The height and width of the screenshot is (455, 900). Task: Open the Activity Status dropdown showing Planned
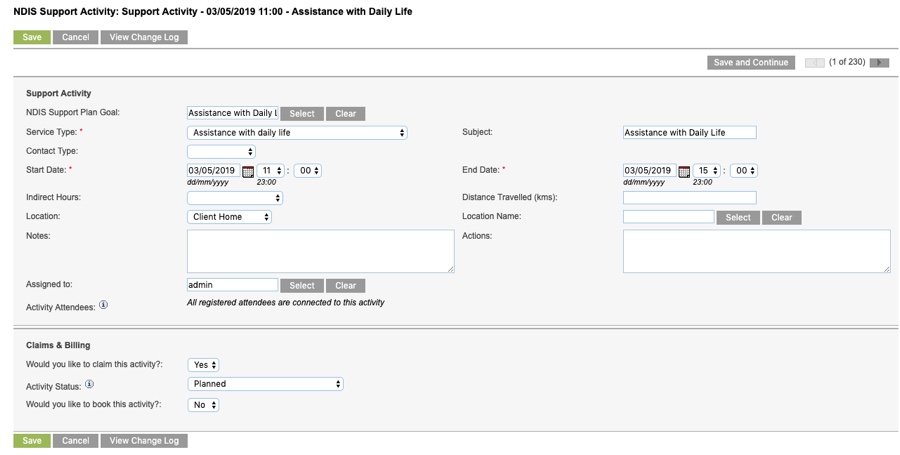(x=265, y=384)
